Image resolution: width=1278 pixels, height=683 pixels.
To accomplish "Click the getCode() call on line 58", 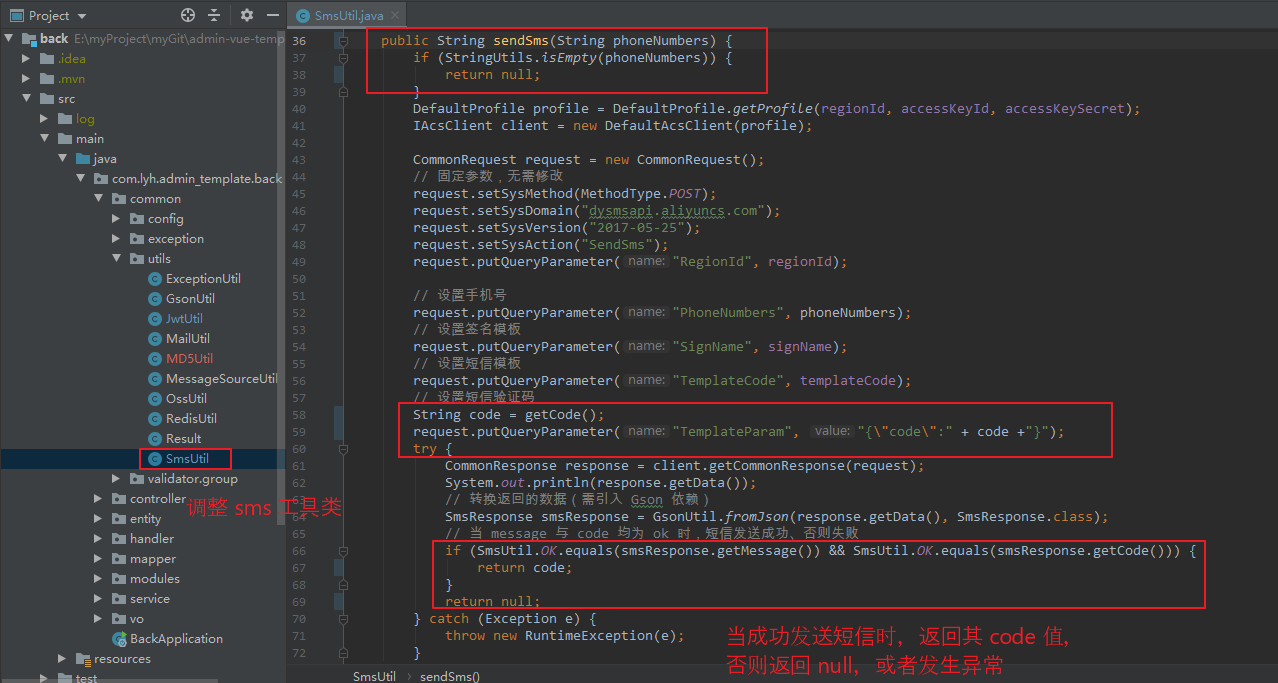I will (561, 415).
